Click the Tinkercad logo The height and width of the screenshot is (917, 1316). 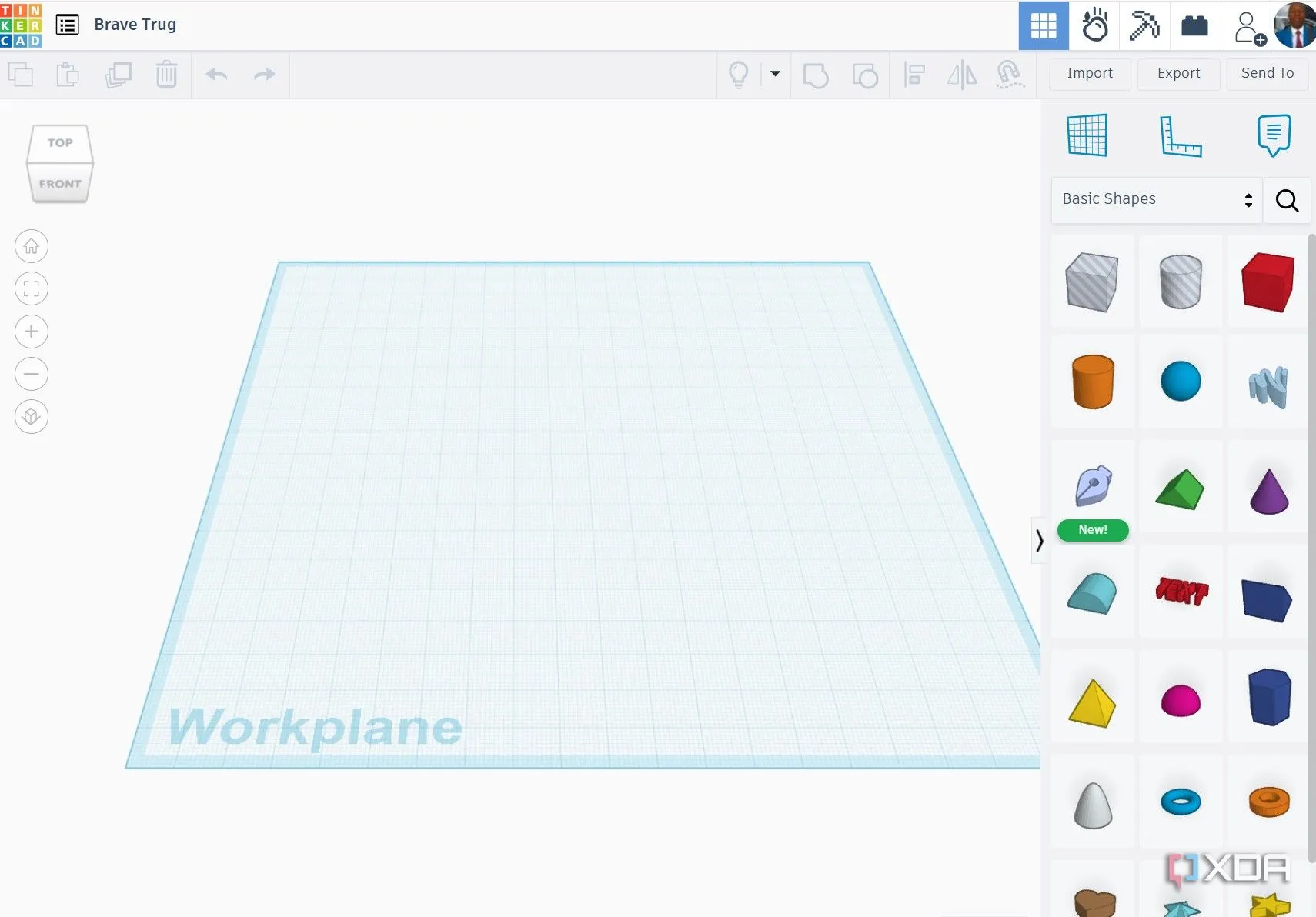[x=21, y=25]
